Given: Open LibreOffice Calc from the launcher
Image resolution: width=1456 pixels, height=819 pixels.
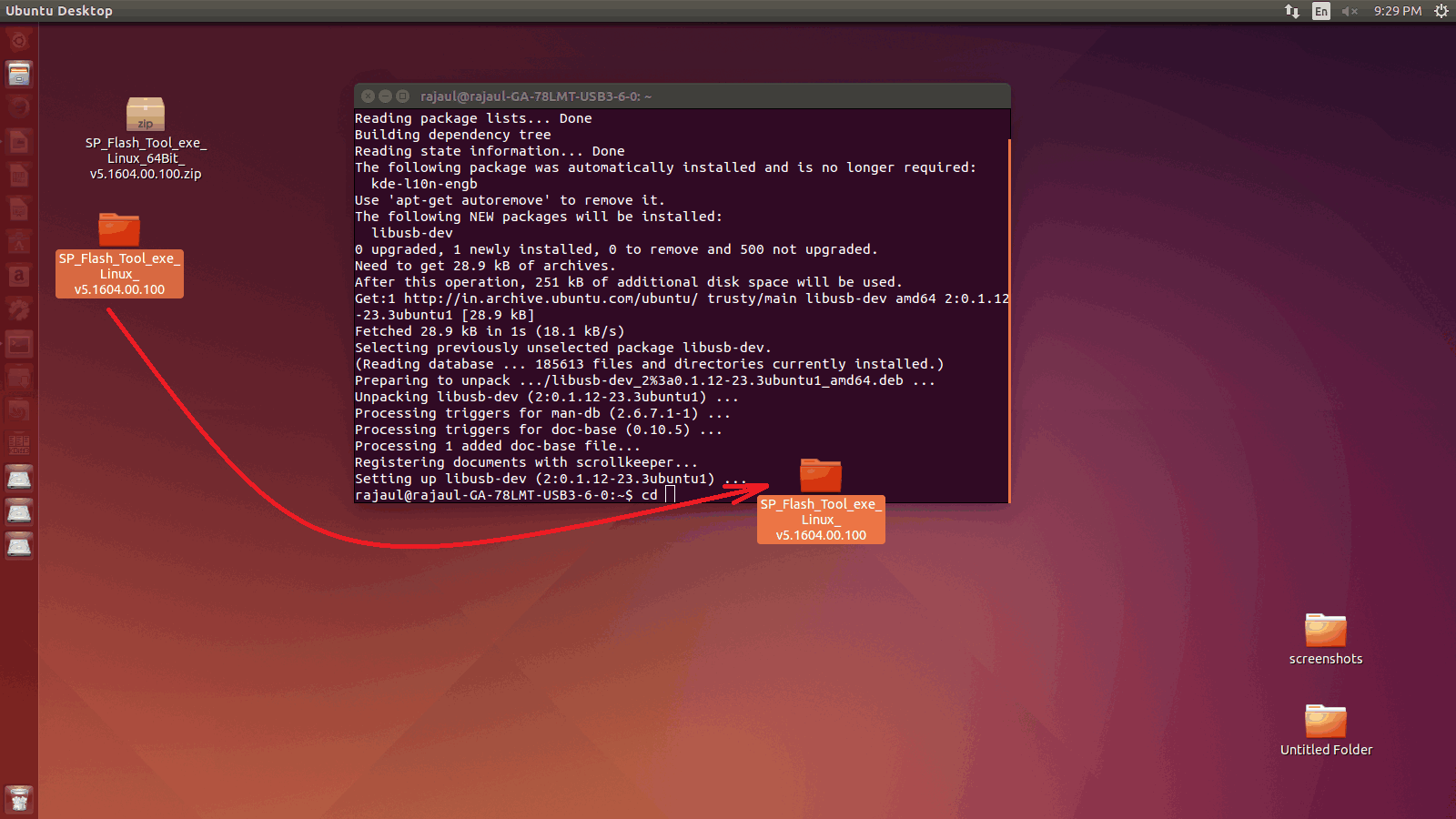Looking at the screenshot, I should tap(19, 175).
